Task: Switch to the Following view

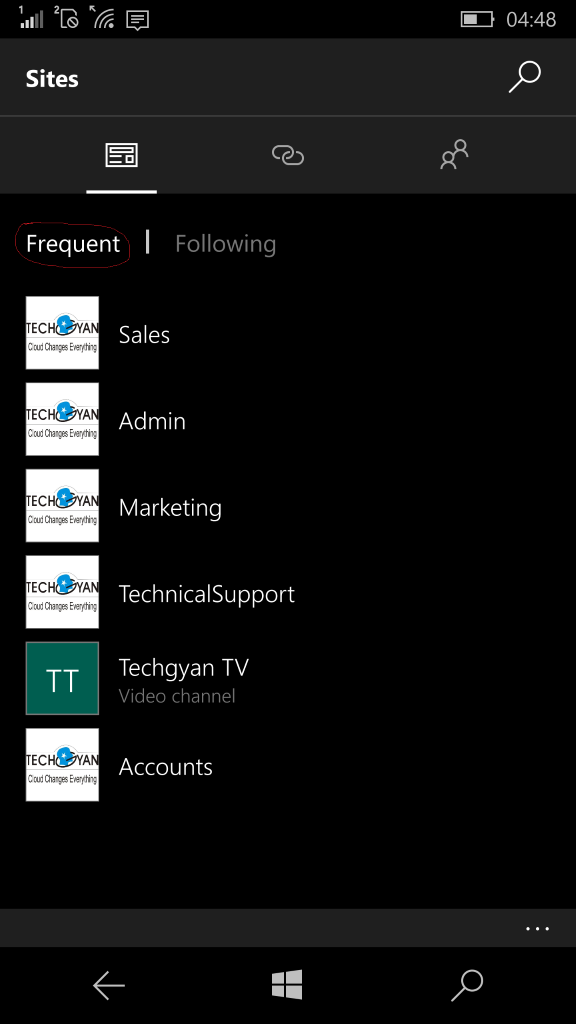Action: click(225, 243)
